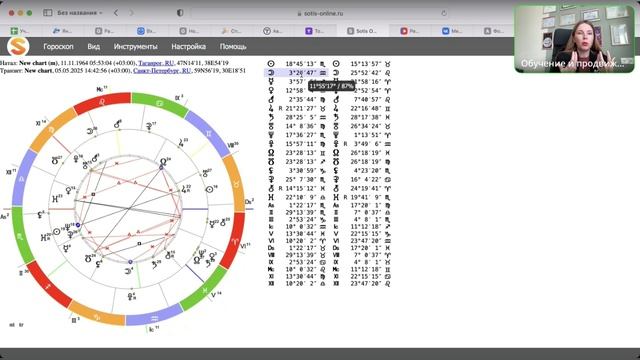
Task: Expand the Без названия tab group dropdown
Action: pos(80,13)
